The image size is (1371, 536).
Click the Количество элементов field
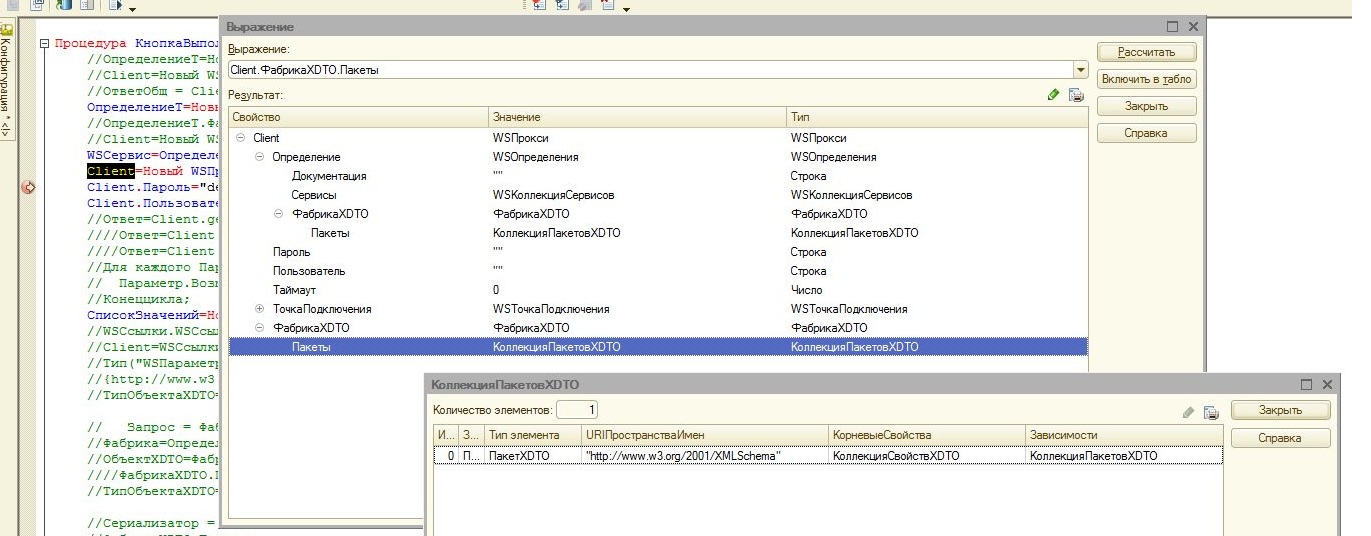tap(577, 410)
